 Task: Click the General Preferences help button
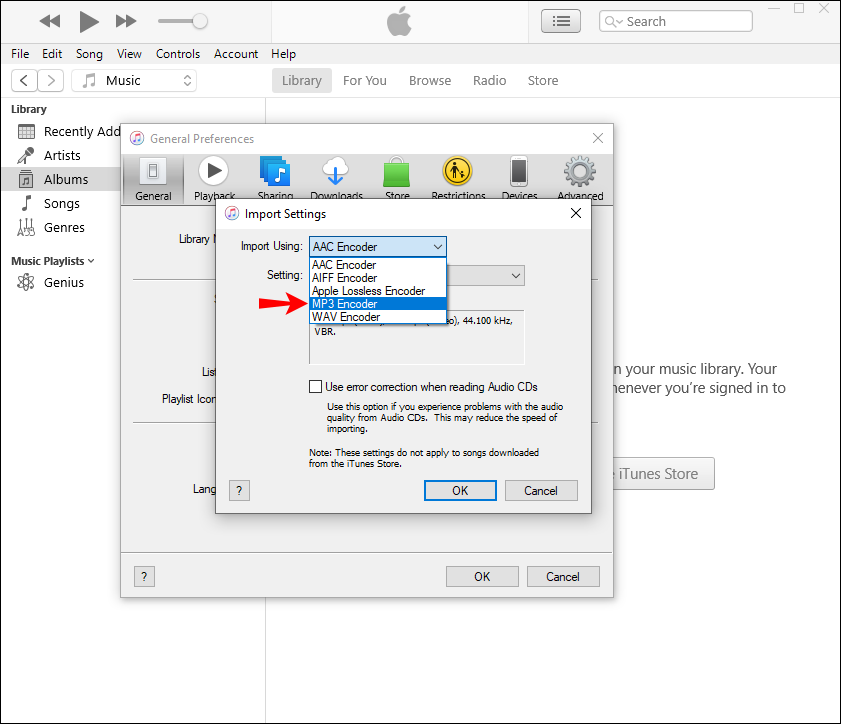(144, 577)
